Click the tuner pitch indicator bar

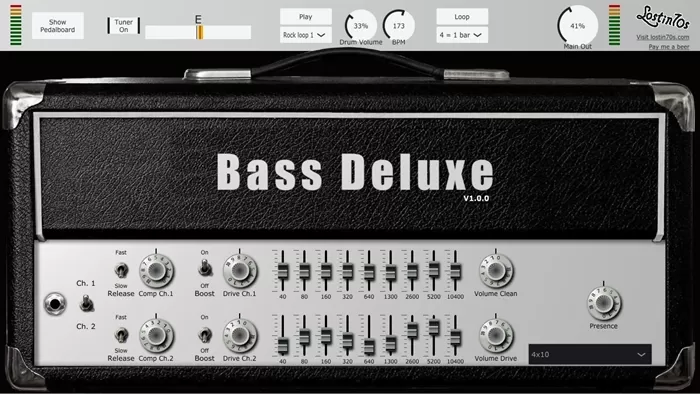tap(198, 32)
